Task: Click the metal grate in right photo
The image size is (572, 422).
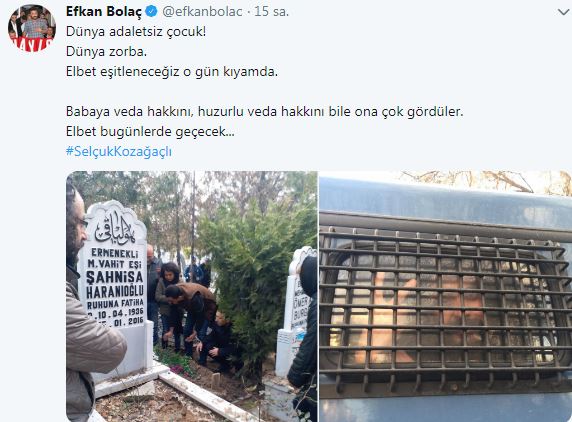Action: 445,308
